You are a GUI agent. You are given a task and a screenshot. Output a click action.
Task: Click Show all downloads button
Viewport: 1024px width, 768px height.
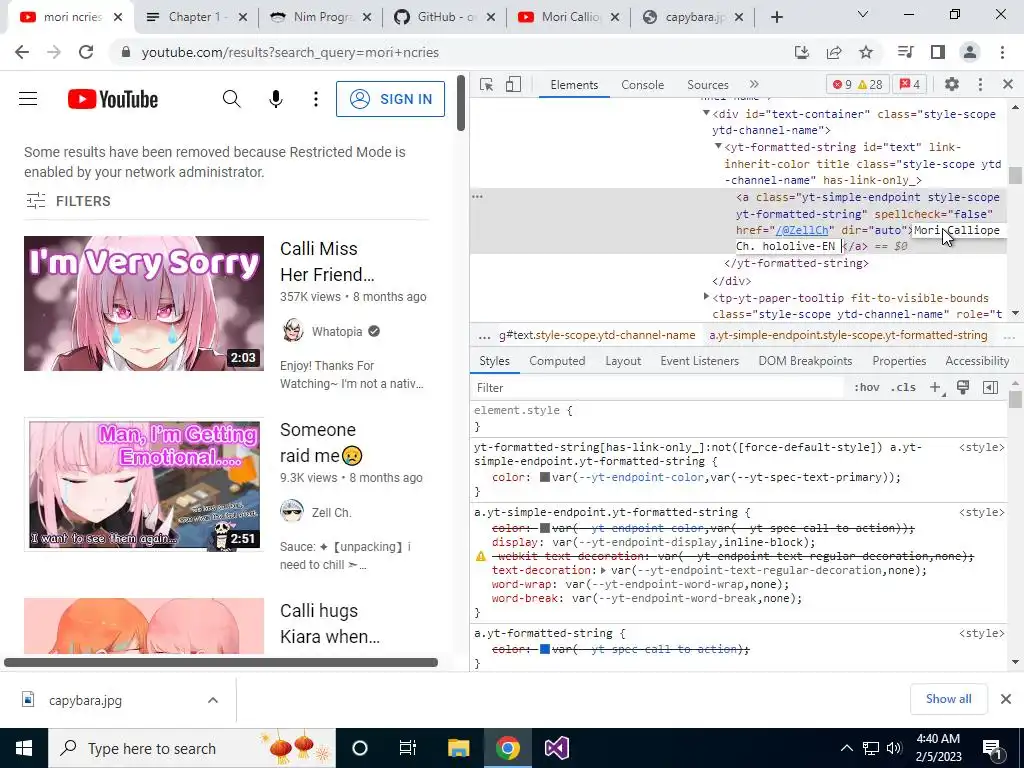pos(948,699)
